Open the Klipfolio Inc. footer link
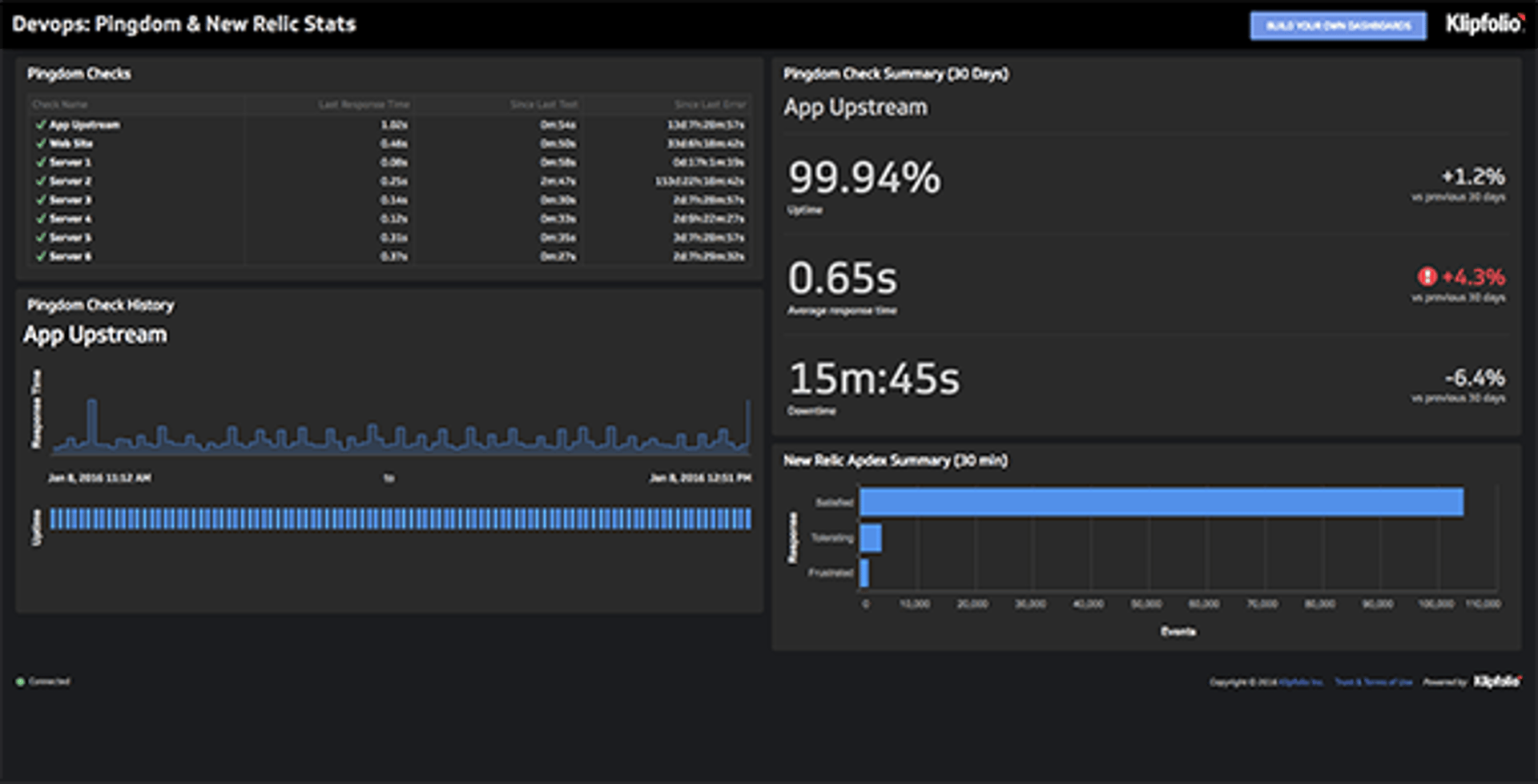The image size is (1538, 784). click(1301, 682)
